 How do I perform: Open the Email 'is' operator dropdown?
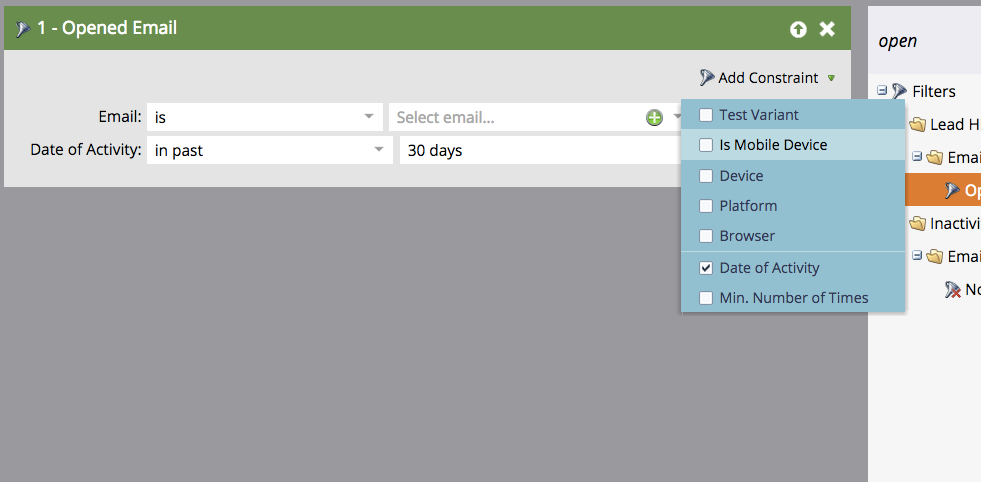(x=265, y=117)
